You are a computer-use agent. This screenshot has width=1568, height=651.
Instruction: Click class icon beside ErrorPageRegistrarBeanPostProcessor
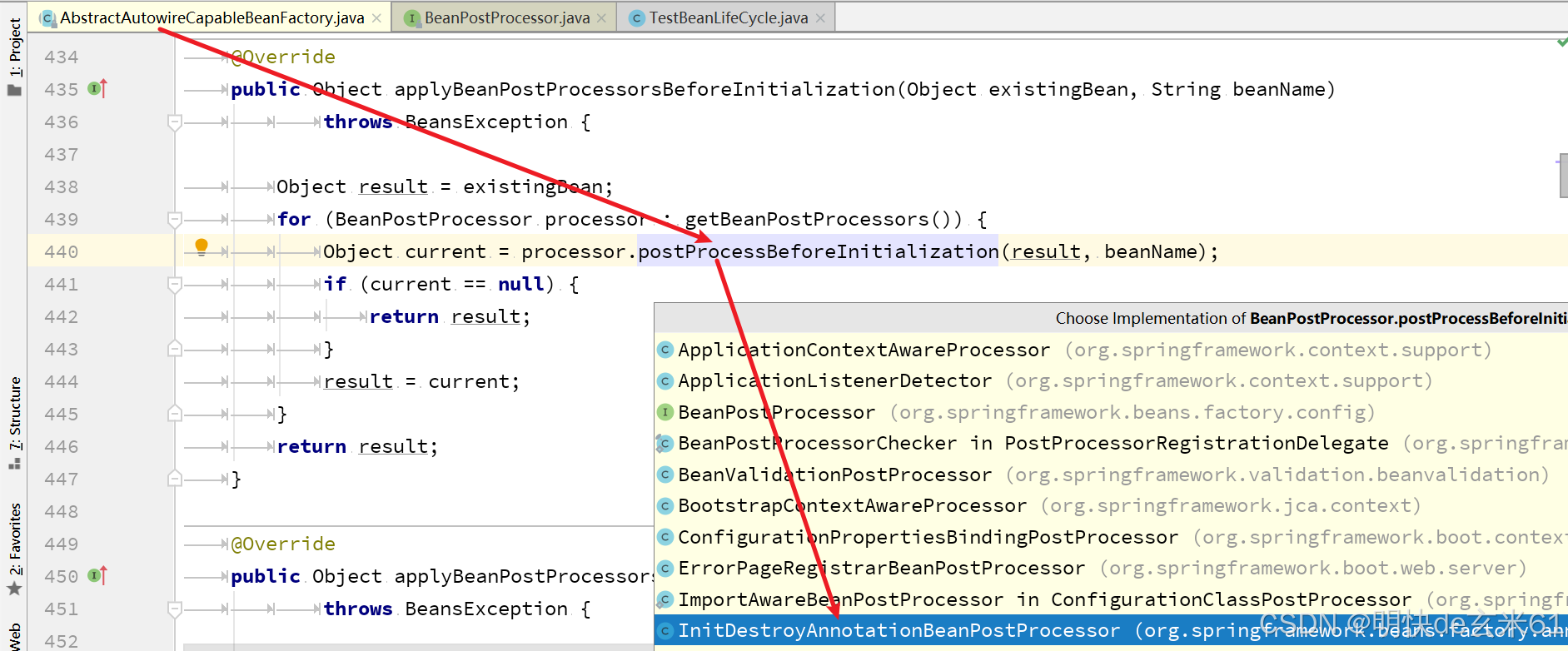(x=665, y=569)
